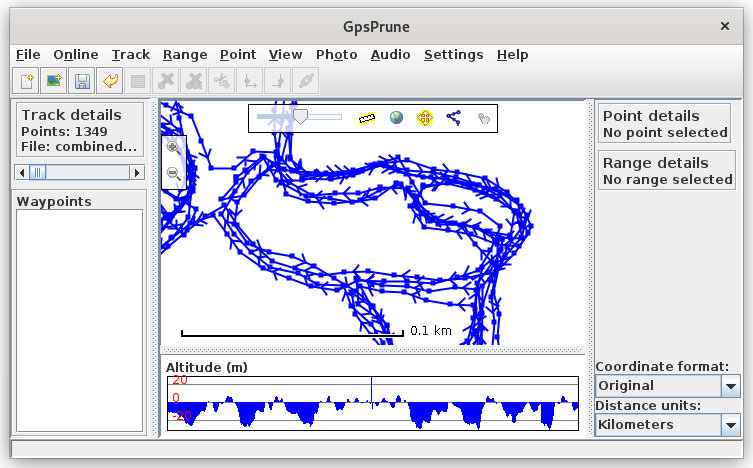Expand the Coordinate format dropdown
Image resolution: width=753 pixels, height=468 pixels.
(x=731, y=386)
